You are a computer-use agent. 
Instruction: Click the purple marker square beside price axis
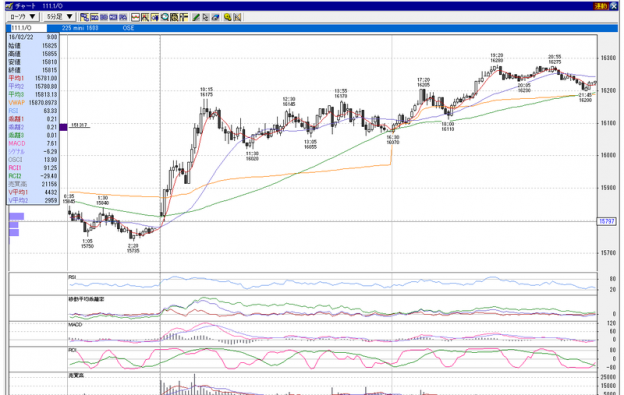coord(63,127)
